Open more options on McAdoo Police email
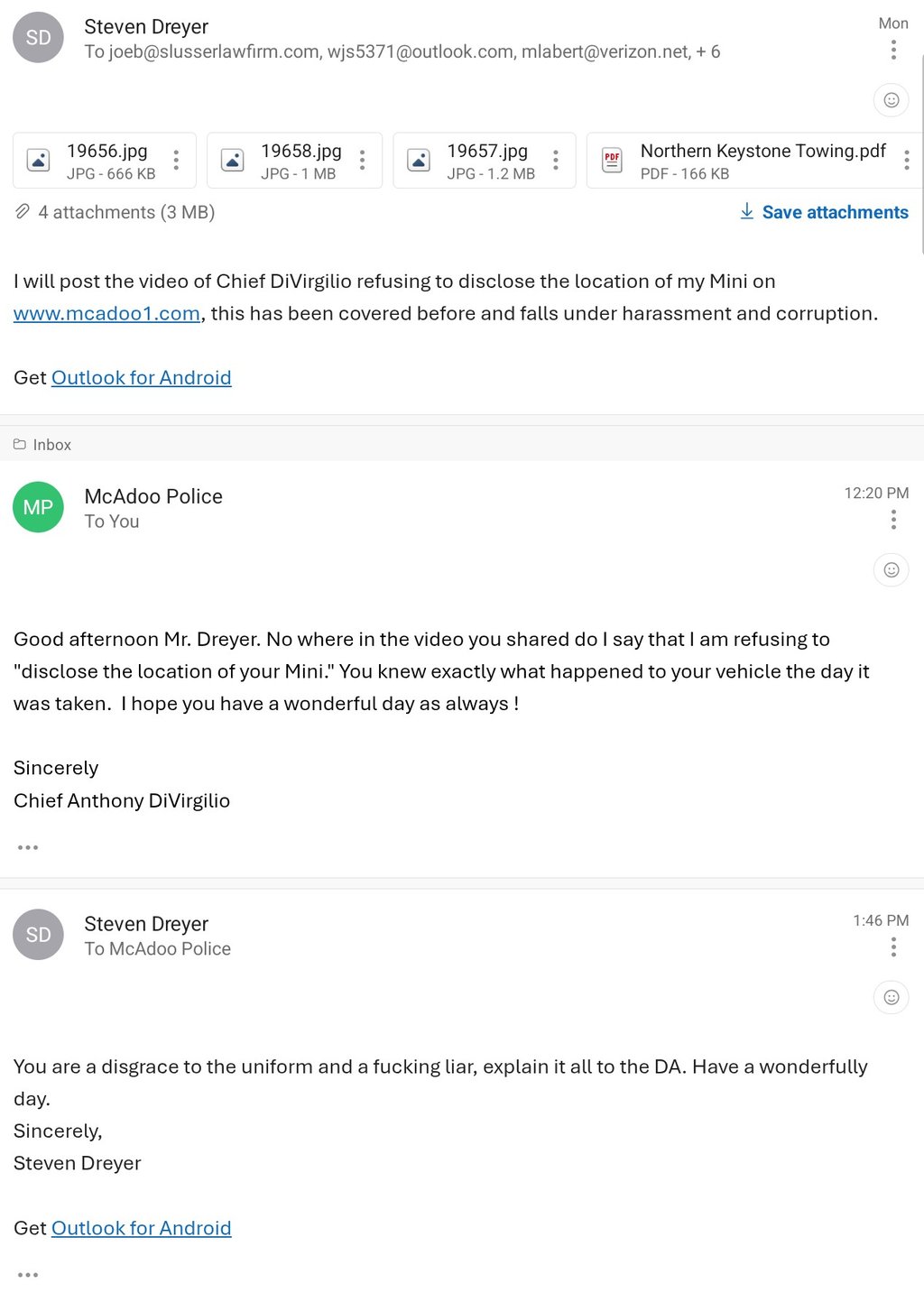The width and height of the screenshot is (924, 1302). (x=893, y=520)
